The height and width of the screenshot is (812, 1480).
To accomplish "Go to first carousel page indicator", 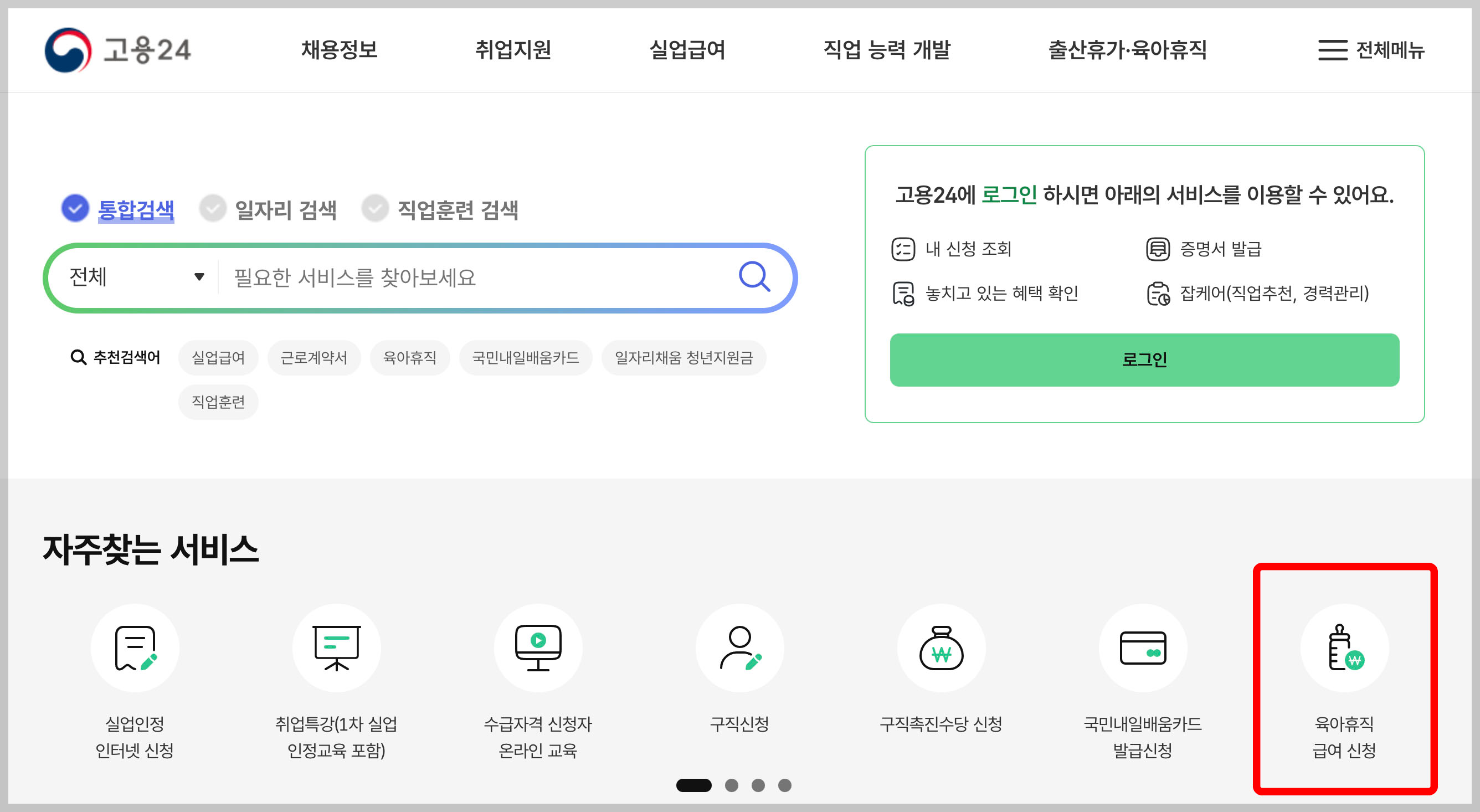I will point(693,785).
